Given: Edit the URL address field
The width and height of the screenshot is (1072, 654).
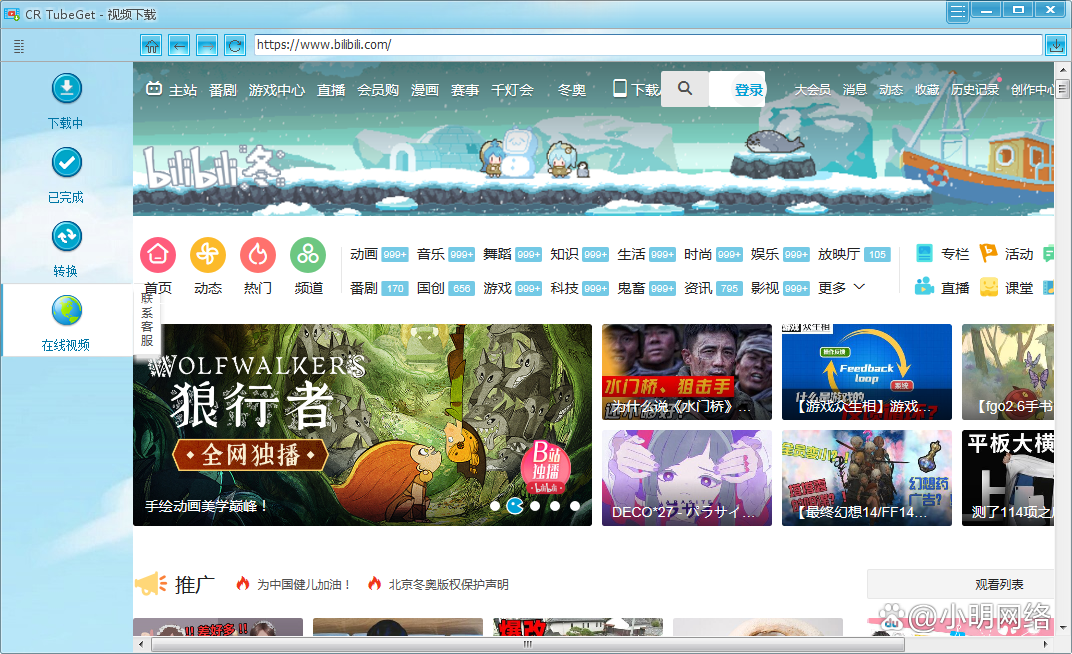Looking at the screenshot, I should point(647,45).
